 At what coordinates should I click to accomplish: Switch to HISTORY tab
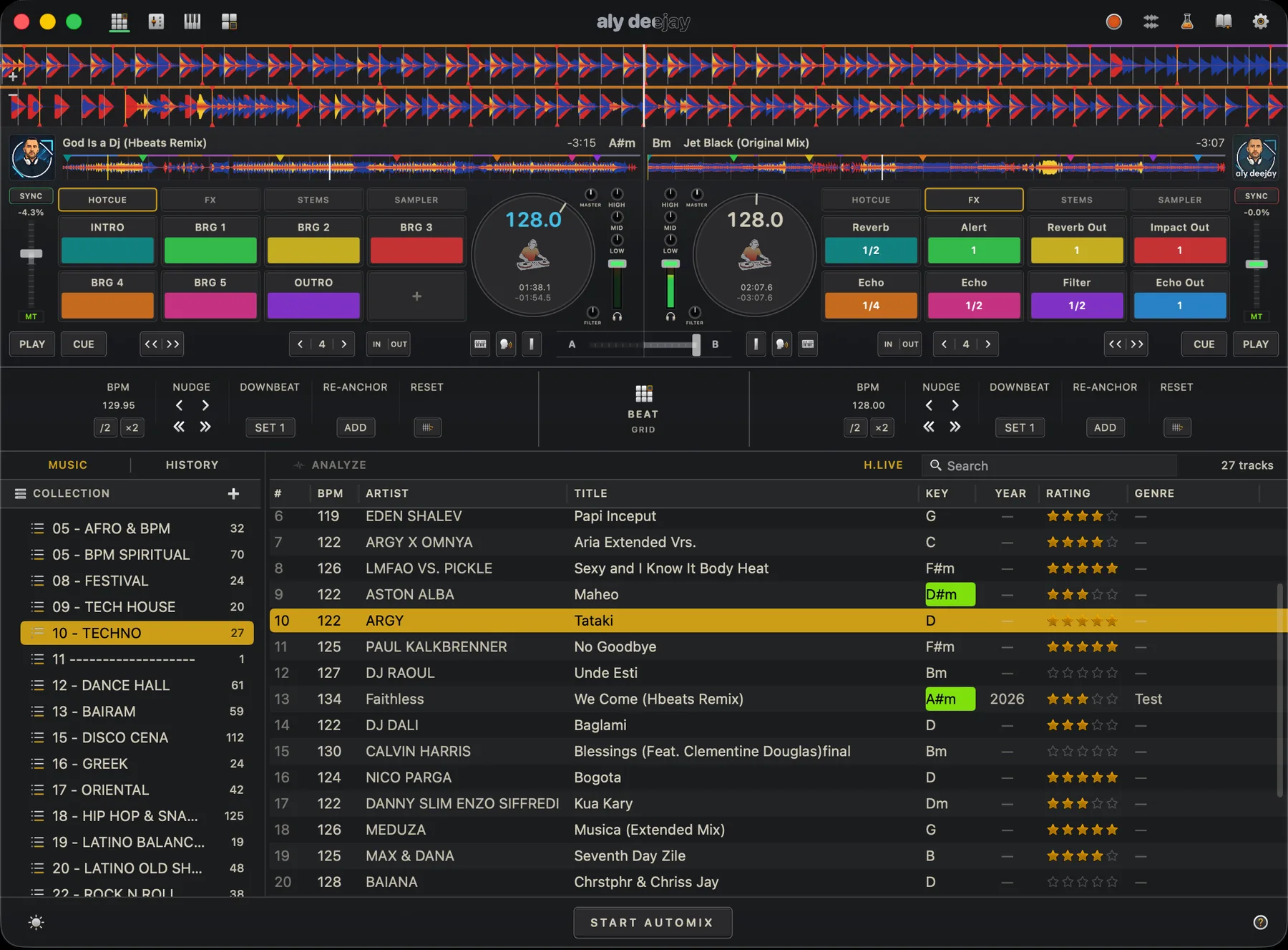click(192, 465)
